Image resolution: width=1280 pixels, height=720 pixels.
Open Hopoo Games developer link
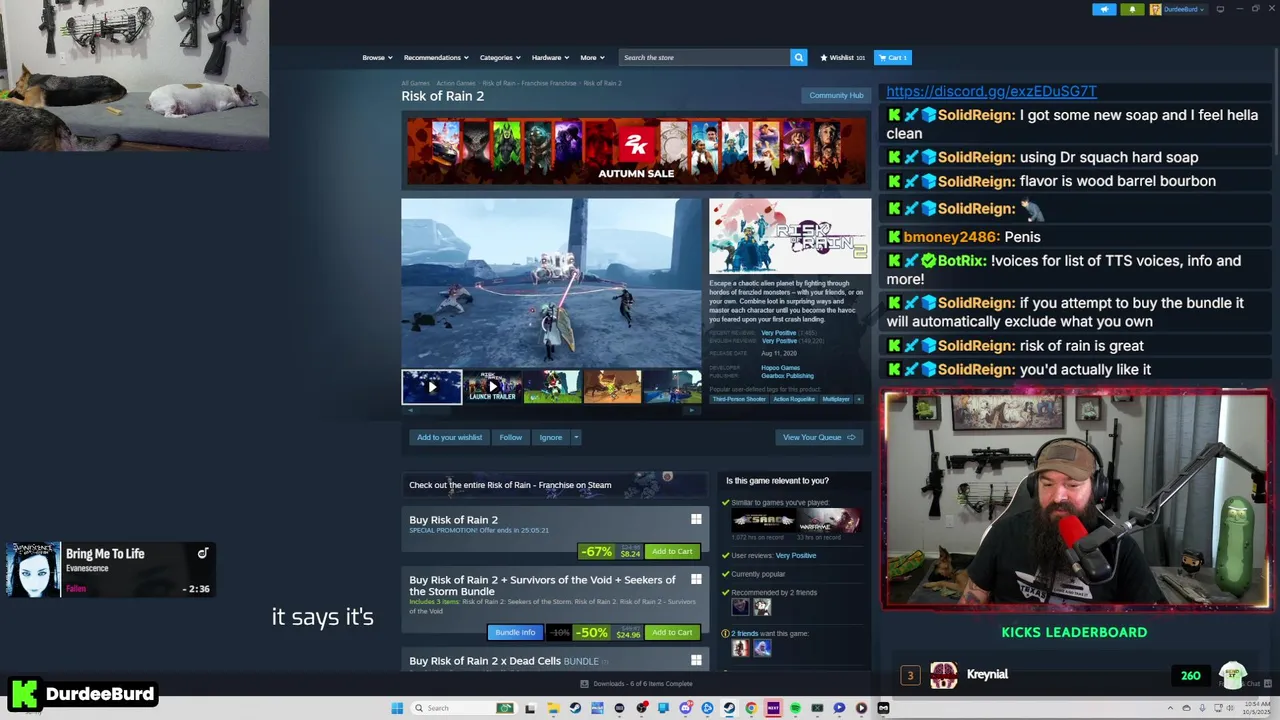tap(780, 367)
